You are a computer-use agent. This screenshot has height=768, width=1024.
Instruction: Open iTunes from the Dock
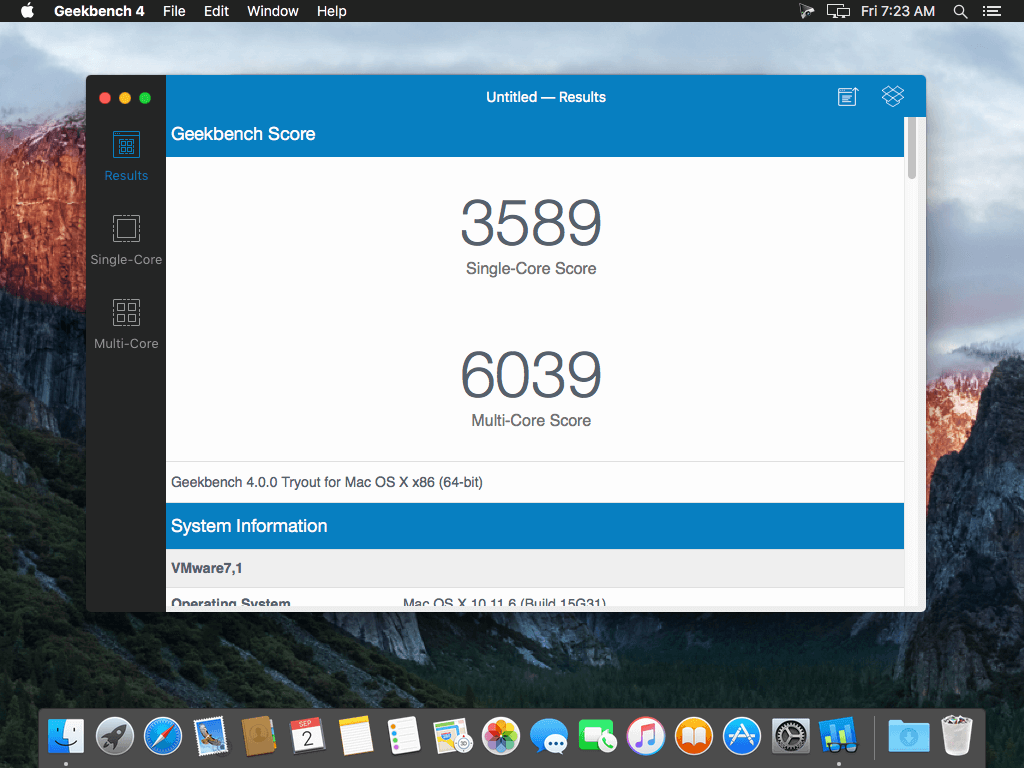tap(645, 736)
